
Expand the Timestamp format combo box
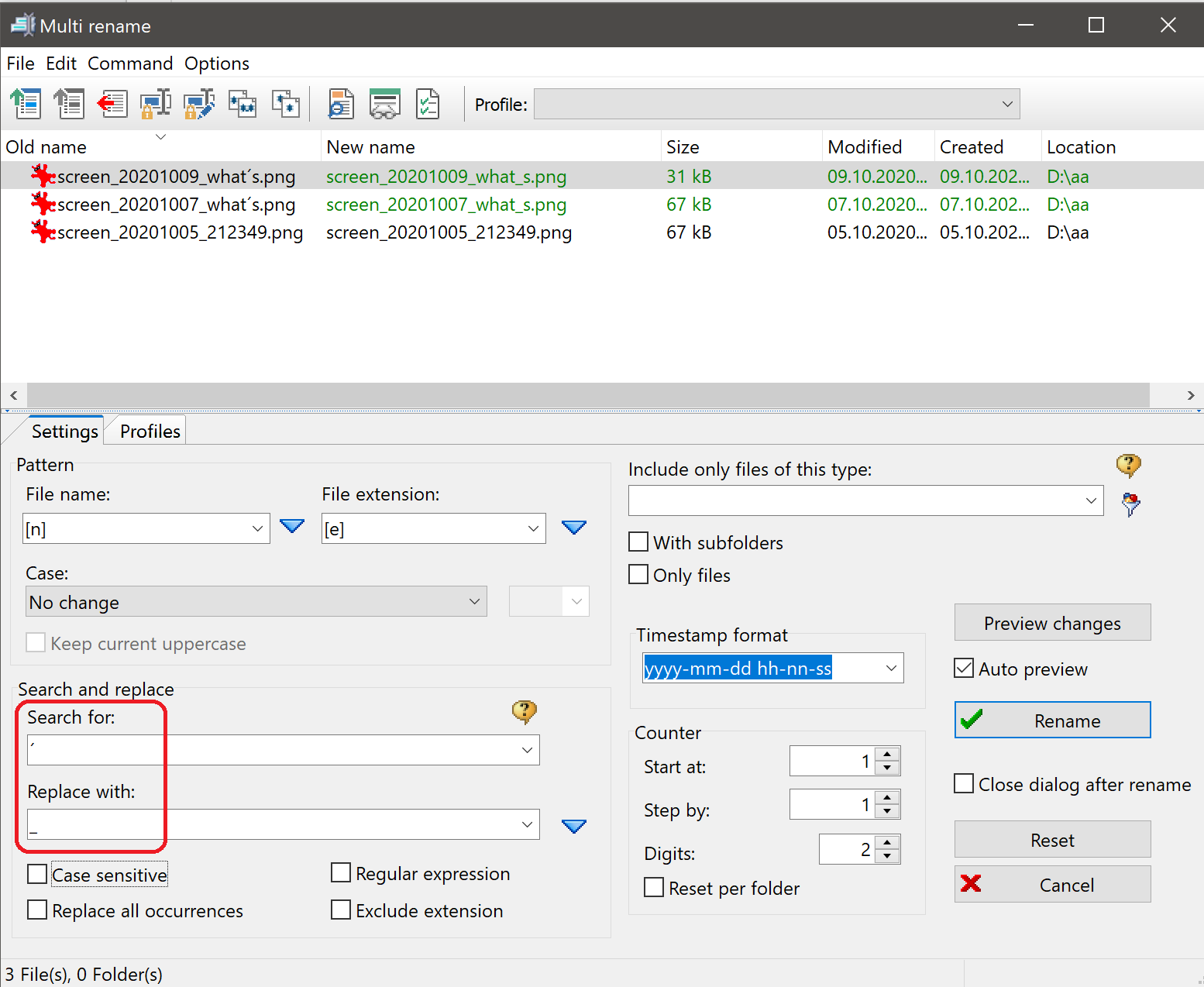click(891, 668)
